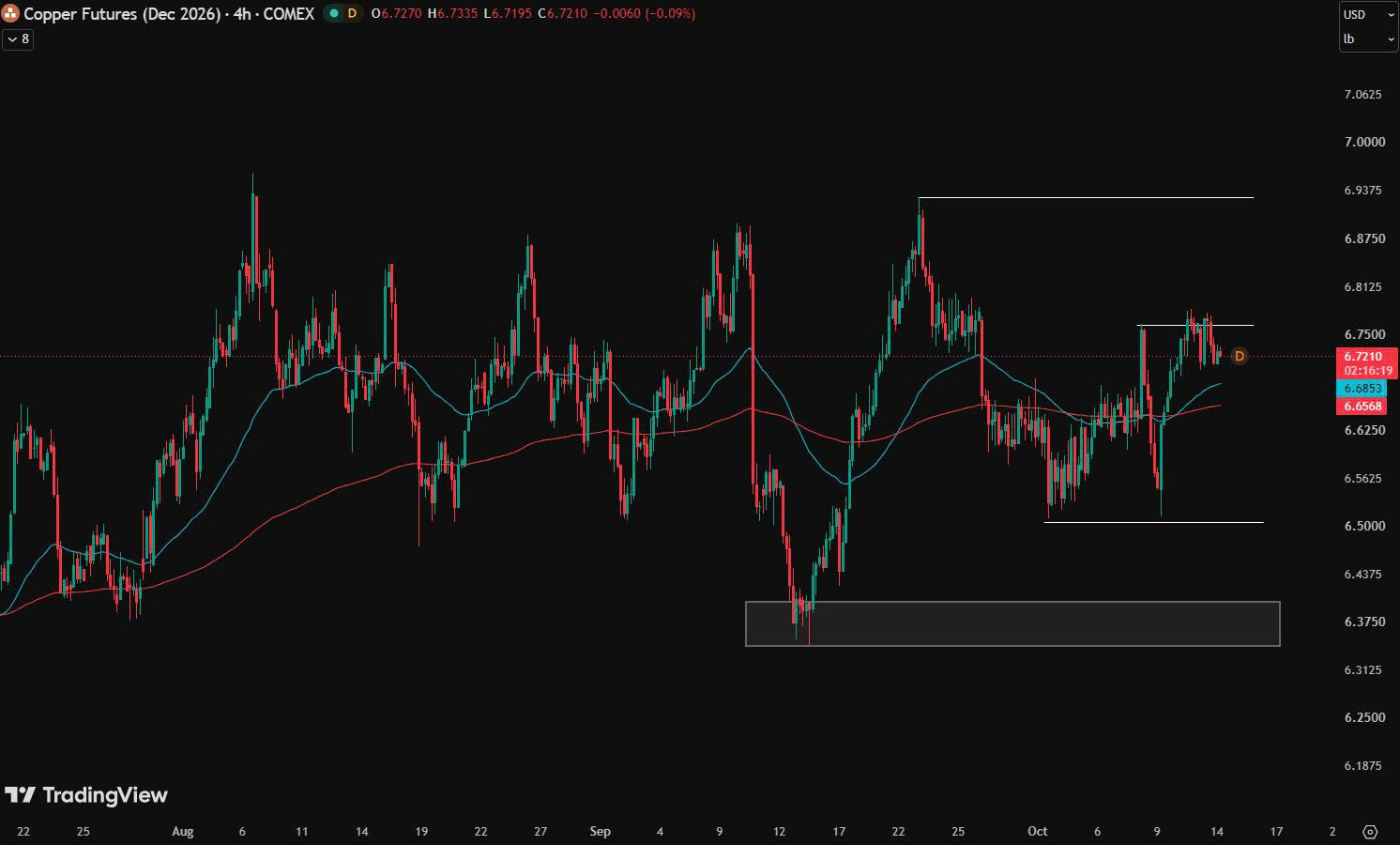This screenshot has width=1400, height=845.
Task: Open the Copper Futures (Dec 2026) symbol title
Action: pyautogui.click(x=169, y=13)
